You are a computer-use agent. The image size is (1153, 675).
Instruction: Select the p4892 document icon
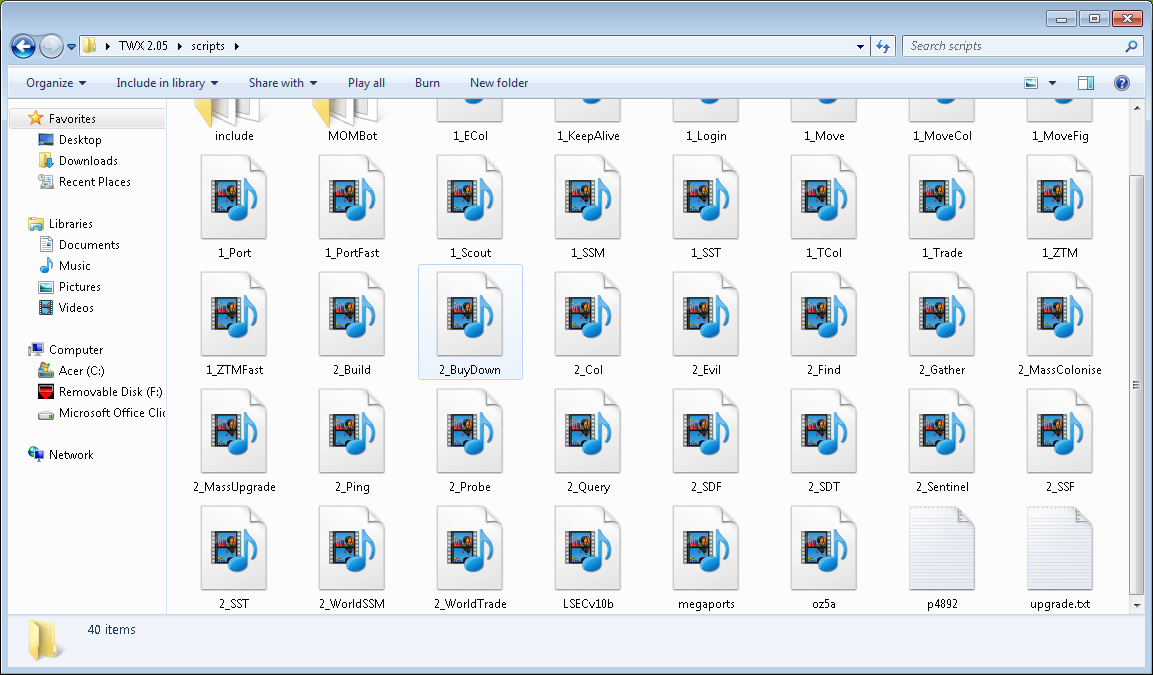[942, 548]
